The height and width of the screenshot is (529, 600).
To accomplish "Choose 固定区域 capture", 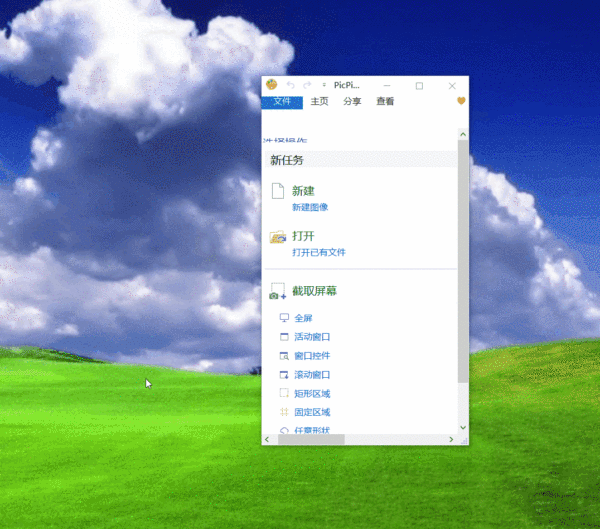I will pos(312,412).
